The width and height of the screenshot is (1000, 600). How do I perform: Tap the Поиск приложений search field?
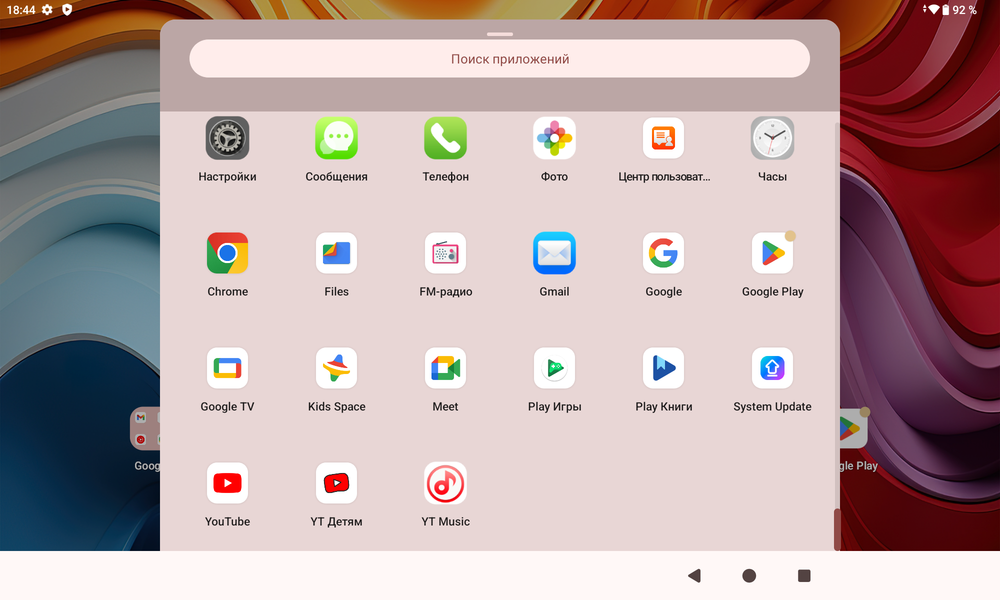pos(499,59)
